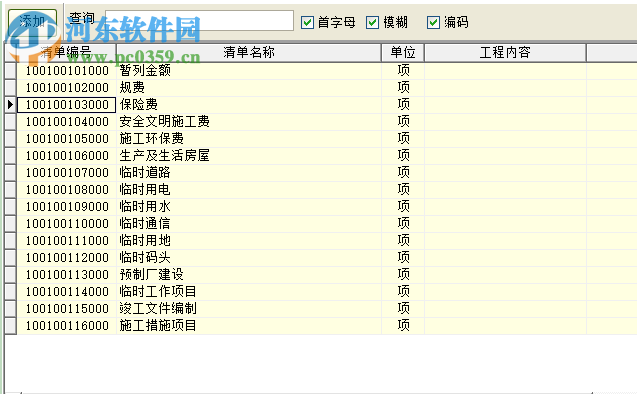Select cell 100100111000
Image resolution: width=637 pixels, height=394 pixels.
pyautogui.click(x=67, y=241)
